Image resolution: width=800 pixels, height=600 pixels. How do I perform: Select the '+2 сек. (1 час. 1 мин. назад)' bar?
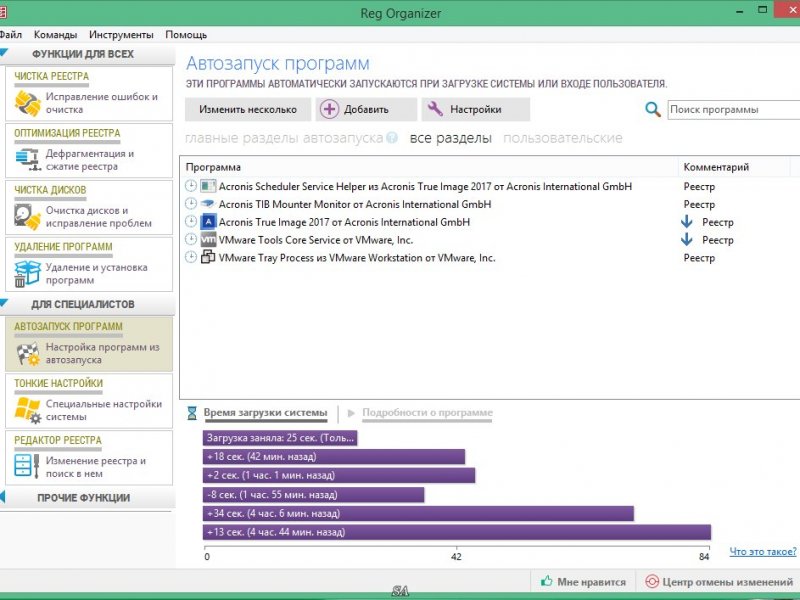pos(339,476)
